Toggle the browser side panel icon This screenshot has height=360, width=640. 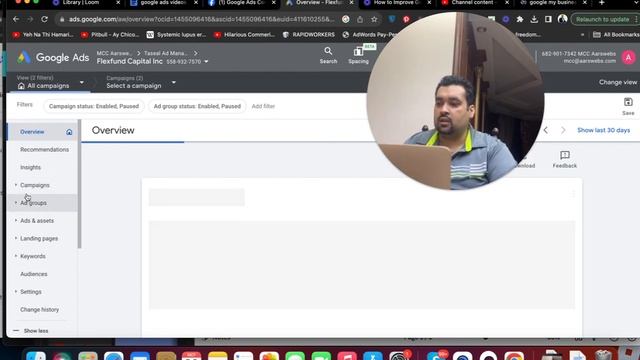(548, 19)
